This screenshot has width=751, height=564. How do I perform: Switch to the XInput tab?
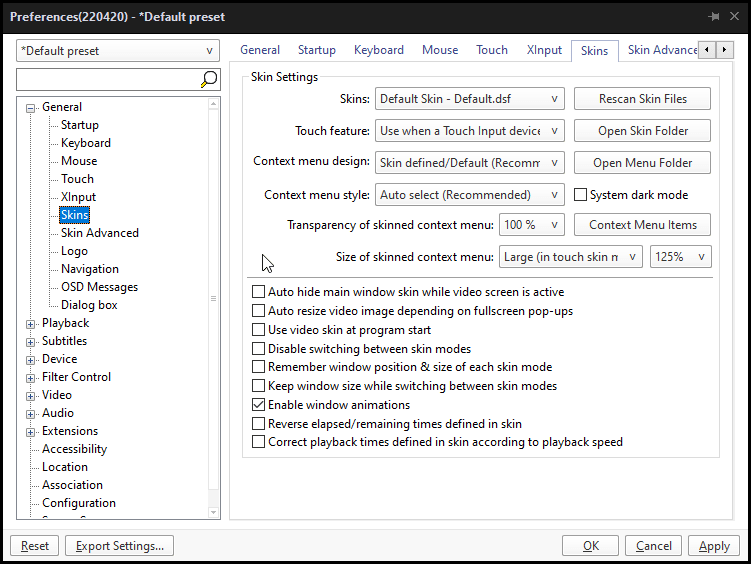pos(545,50)
